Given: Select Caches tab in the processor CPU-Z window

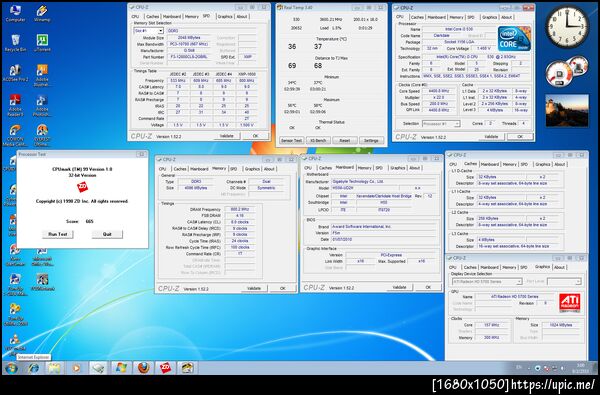Looking at the screenshot, I should click(x=417, y=17).
